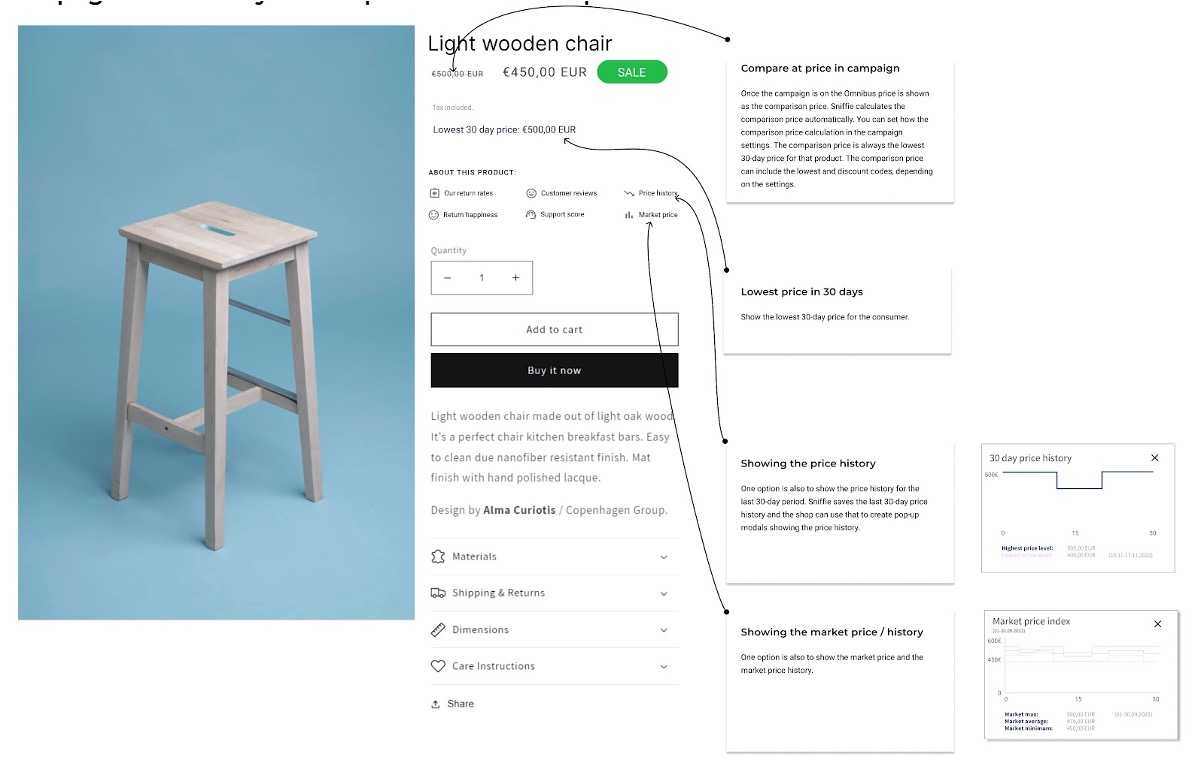Click the Shipping & Returns truck icon
The height and width of the screenshot is (776, 1204).
click(x=438, y=593)
